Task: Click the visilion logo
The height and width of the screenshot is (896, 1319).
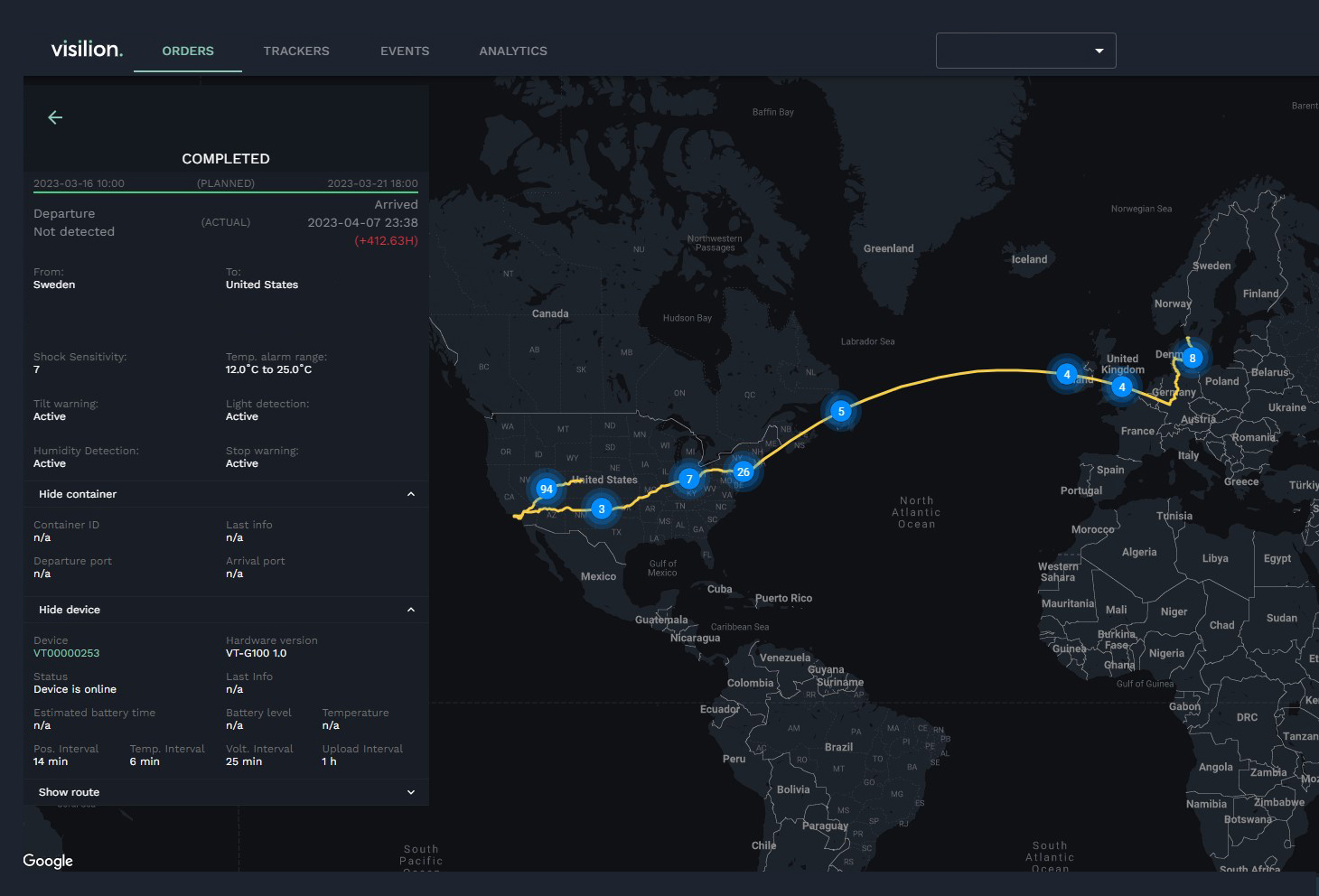Action: point(87,49)
